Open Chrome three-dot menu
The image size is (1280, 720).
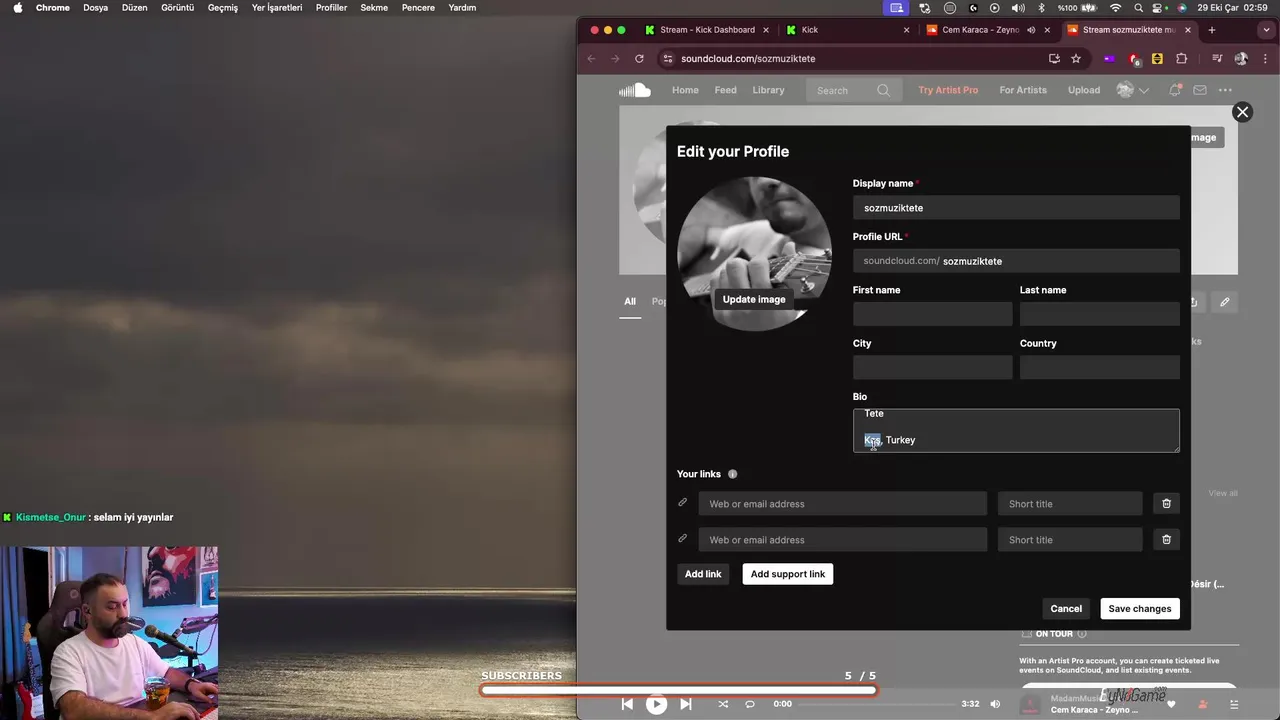tap(1265, 59)
